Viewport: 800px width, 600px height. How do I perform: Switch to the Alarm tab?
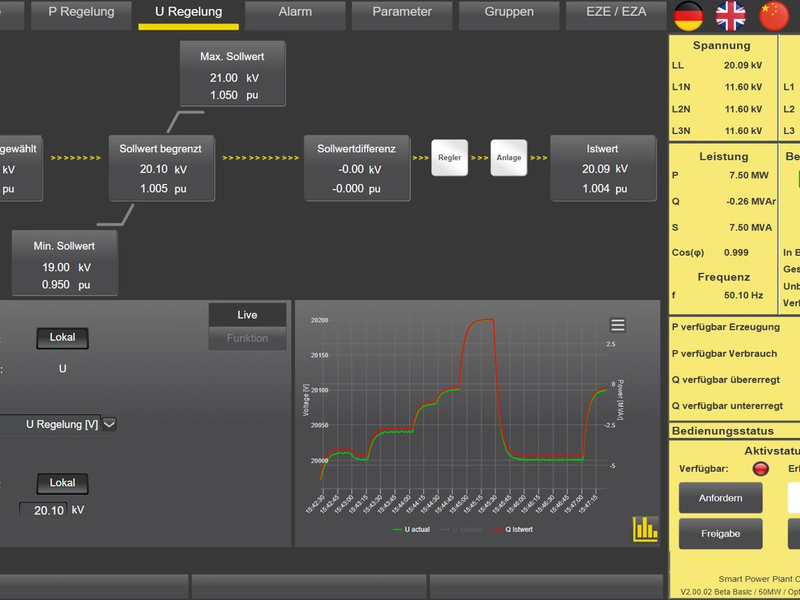[295, 13]
